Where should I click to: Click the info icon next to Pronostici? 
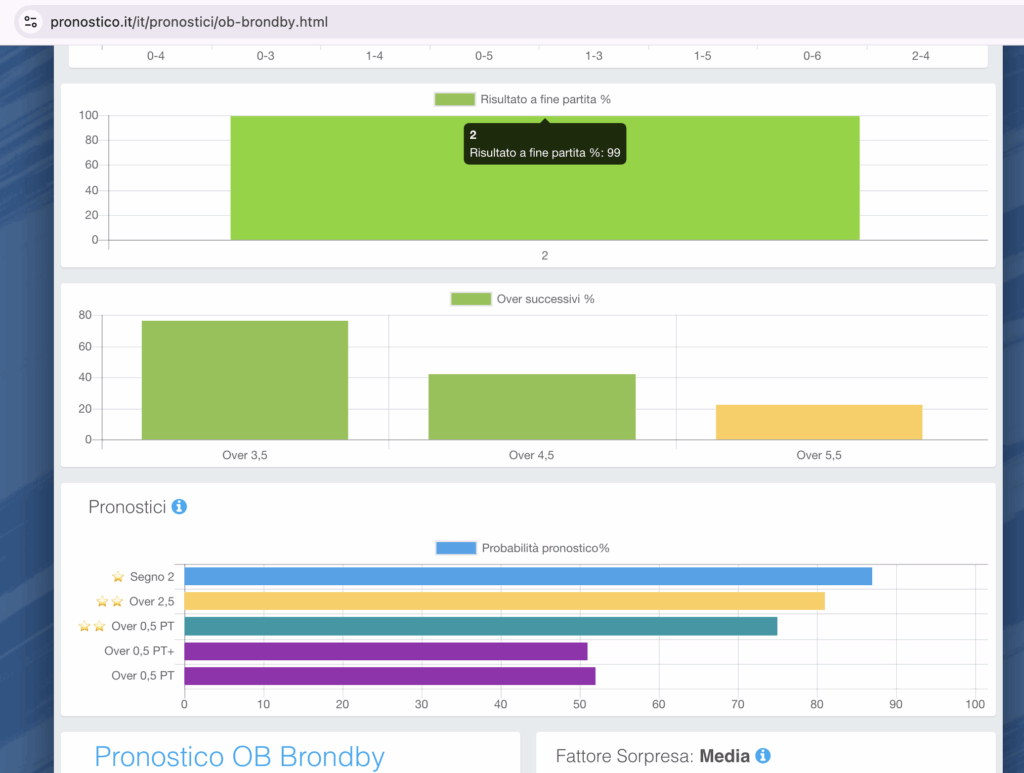point(179,507)
